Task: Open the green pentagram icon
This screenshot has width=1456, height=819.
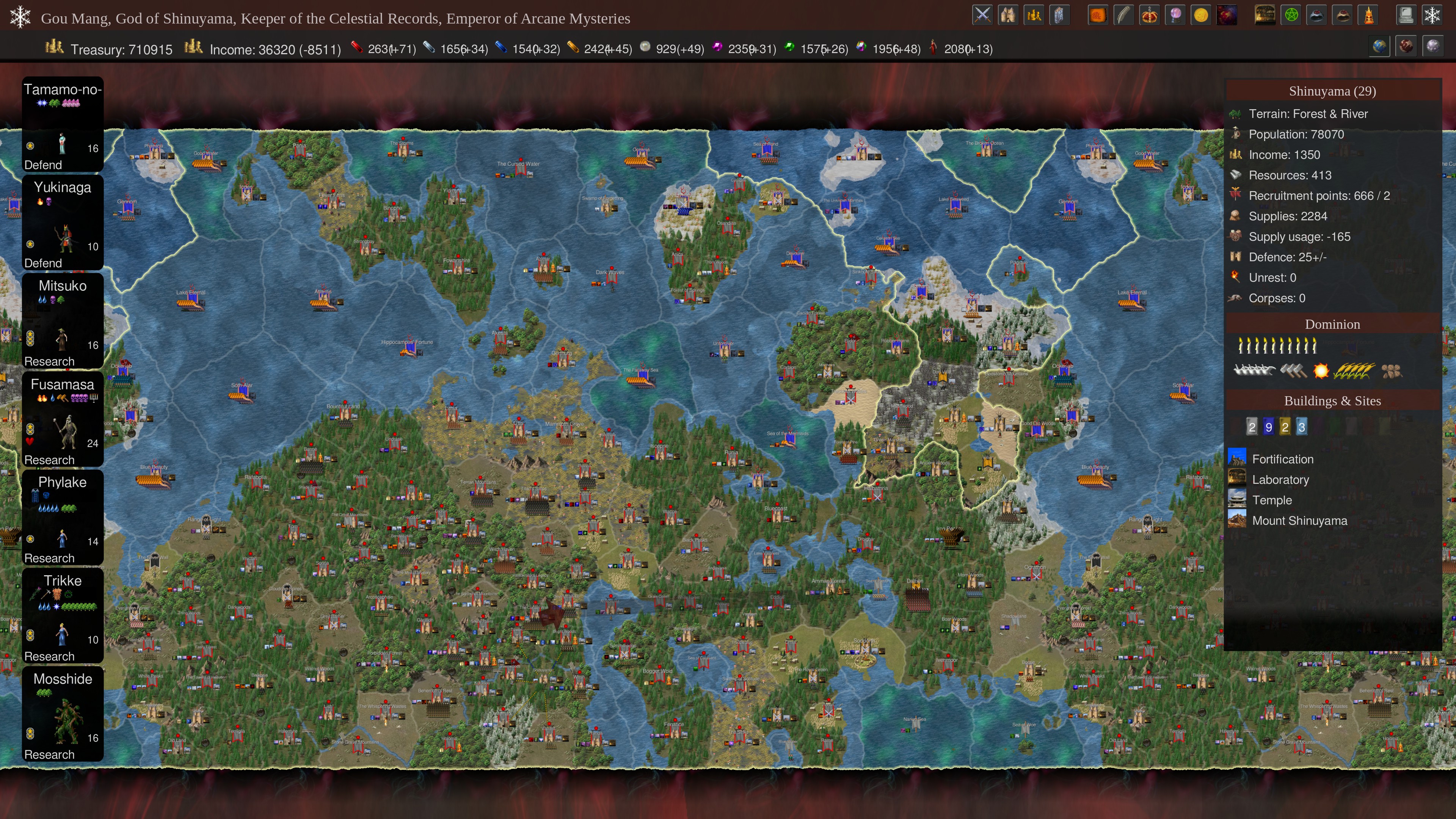Action: click(x=1291, y=15)
